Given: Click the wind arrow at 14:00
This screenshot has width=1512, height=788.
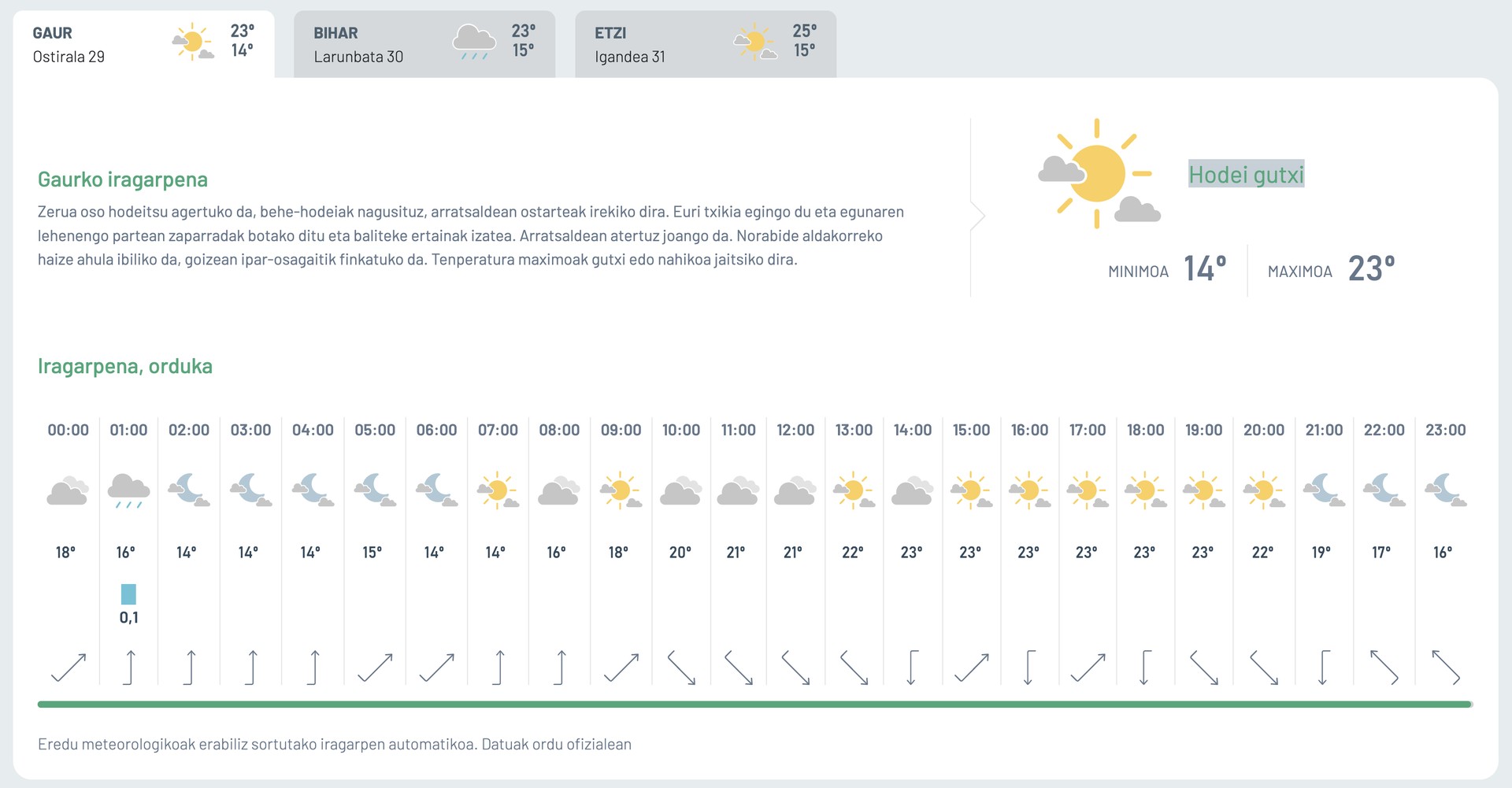Looking at the screenshot, I should (912, 668).
